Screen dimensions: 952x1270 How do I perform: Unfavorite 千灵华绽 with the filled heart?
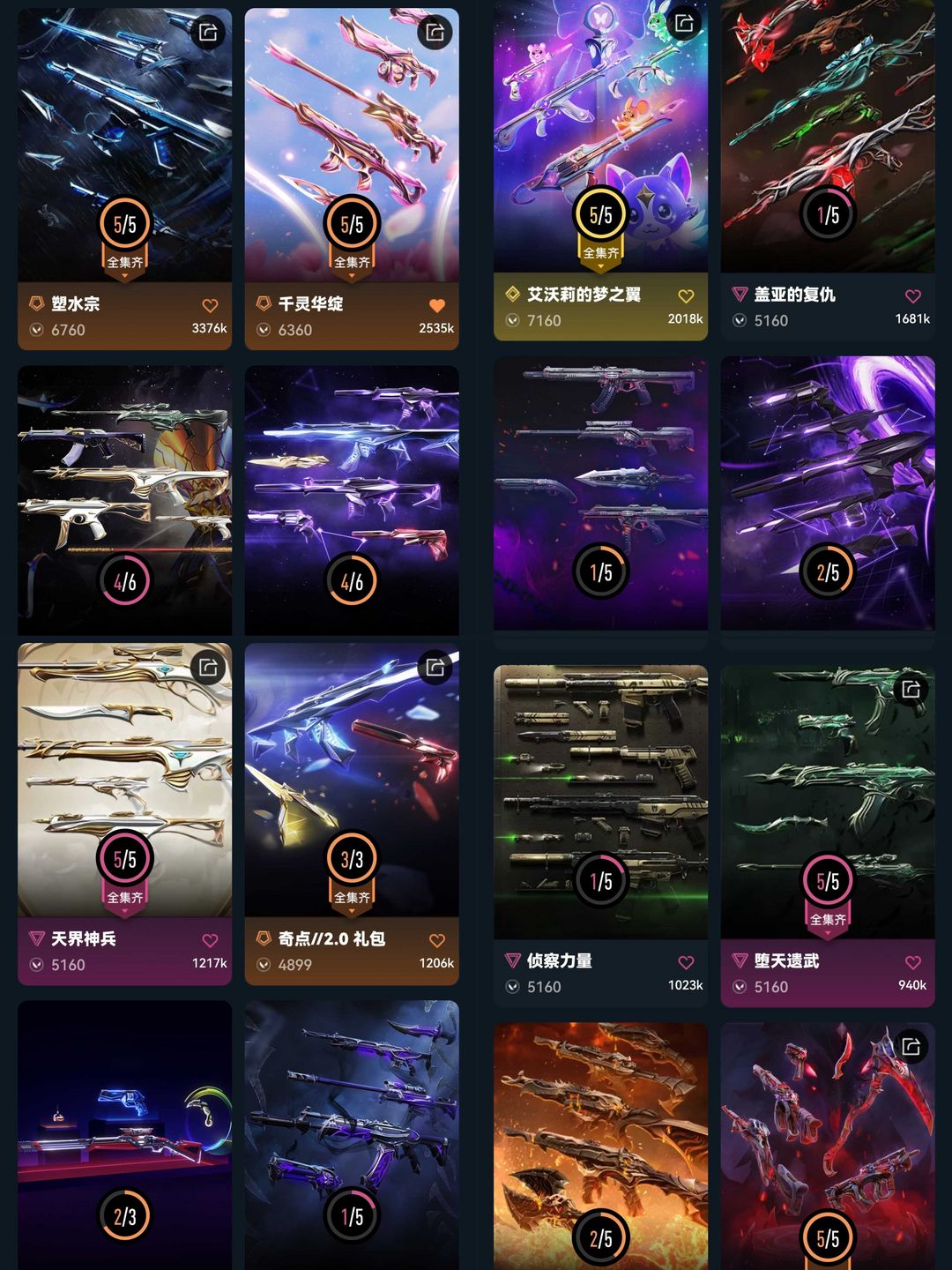[x=436, y=305]
